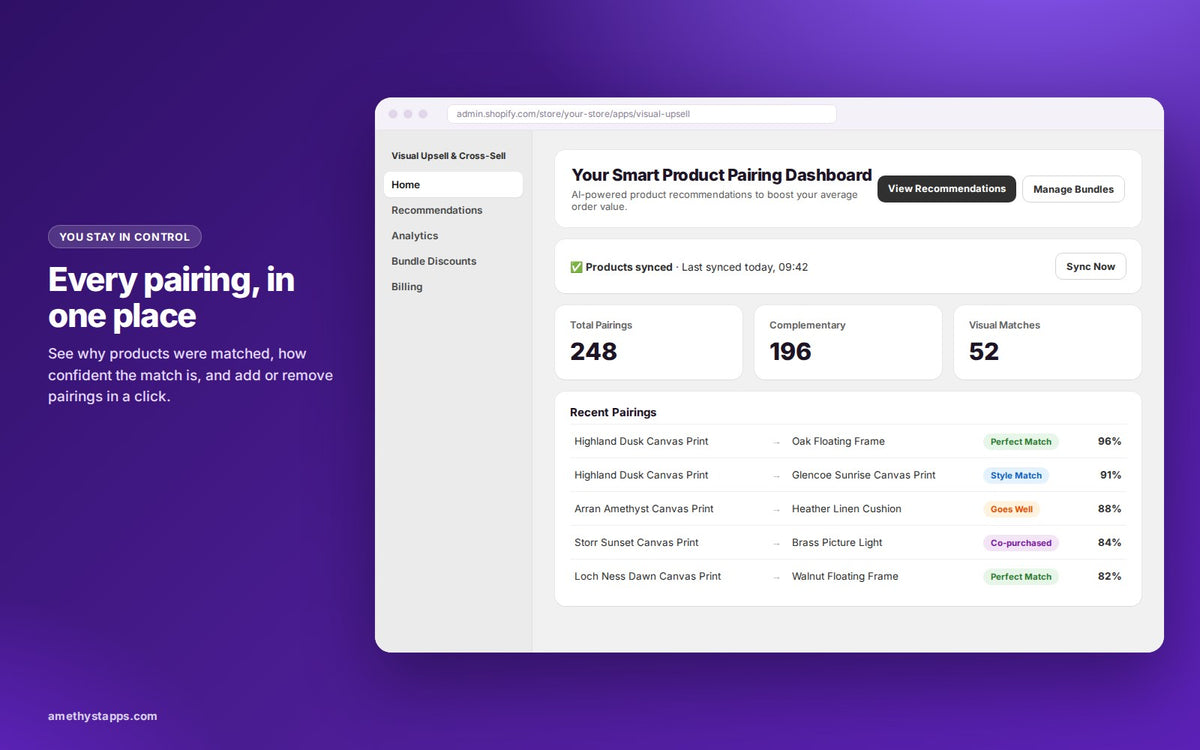Viewport: 1200px width, 750px height.
Task: Click the browser address bar
Action: [641, 114]
